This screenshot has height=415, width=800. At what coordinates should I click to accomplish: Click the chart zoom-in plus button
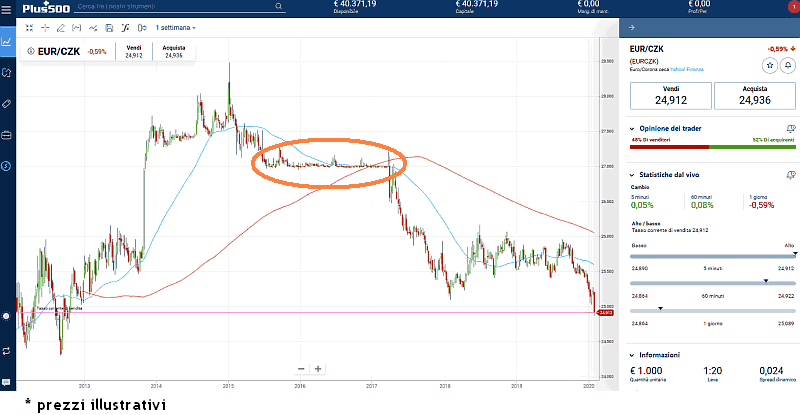pos(317,368)
